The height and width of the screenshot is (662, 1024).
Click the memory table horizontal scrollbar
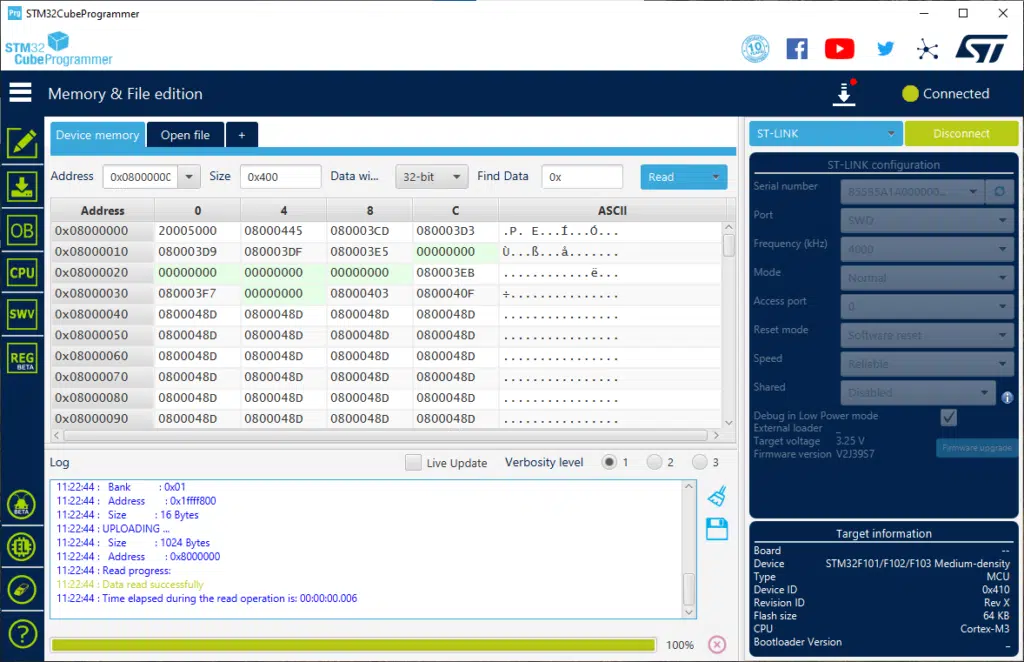(386, 435)
